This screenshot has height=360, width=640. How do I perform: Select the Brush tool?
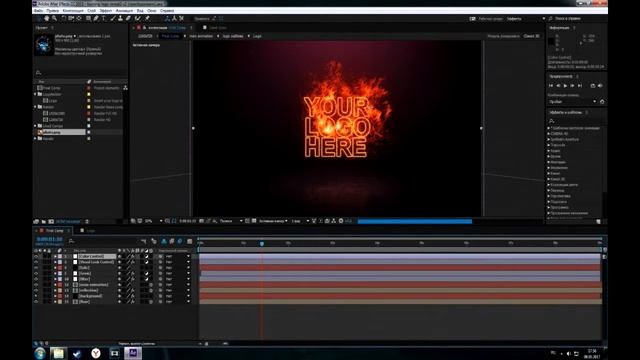pos(113,18)
